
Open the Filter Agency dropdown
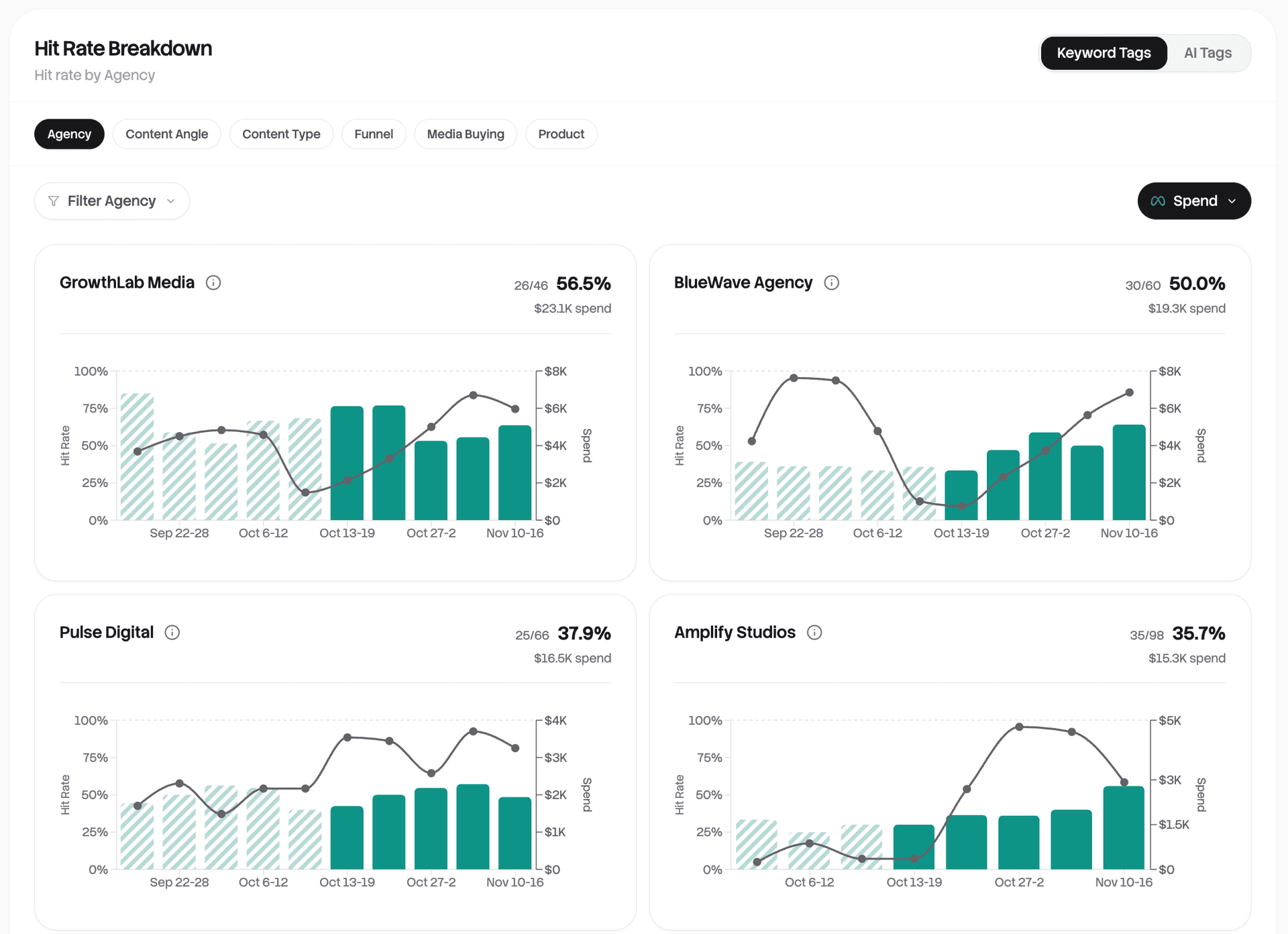click(111, 201)
